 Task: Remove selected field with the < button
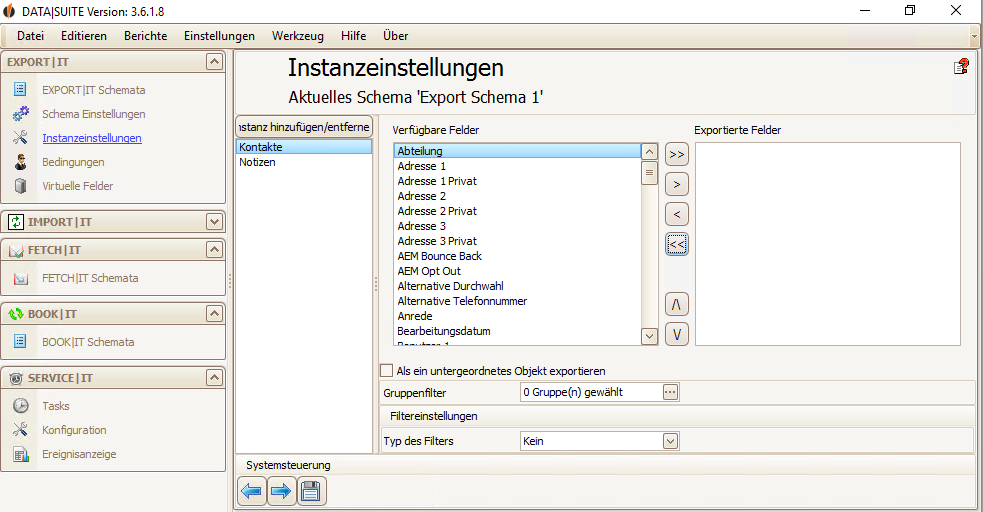(x=676, y=214)
